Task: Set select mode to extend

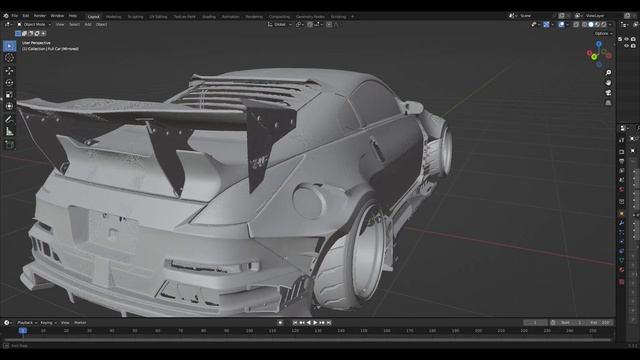Action: [24, 33]
